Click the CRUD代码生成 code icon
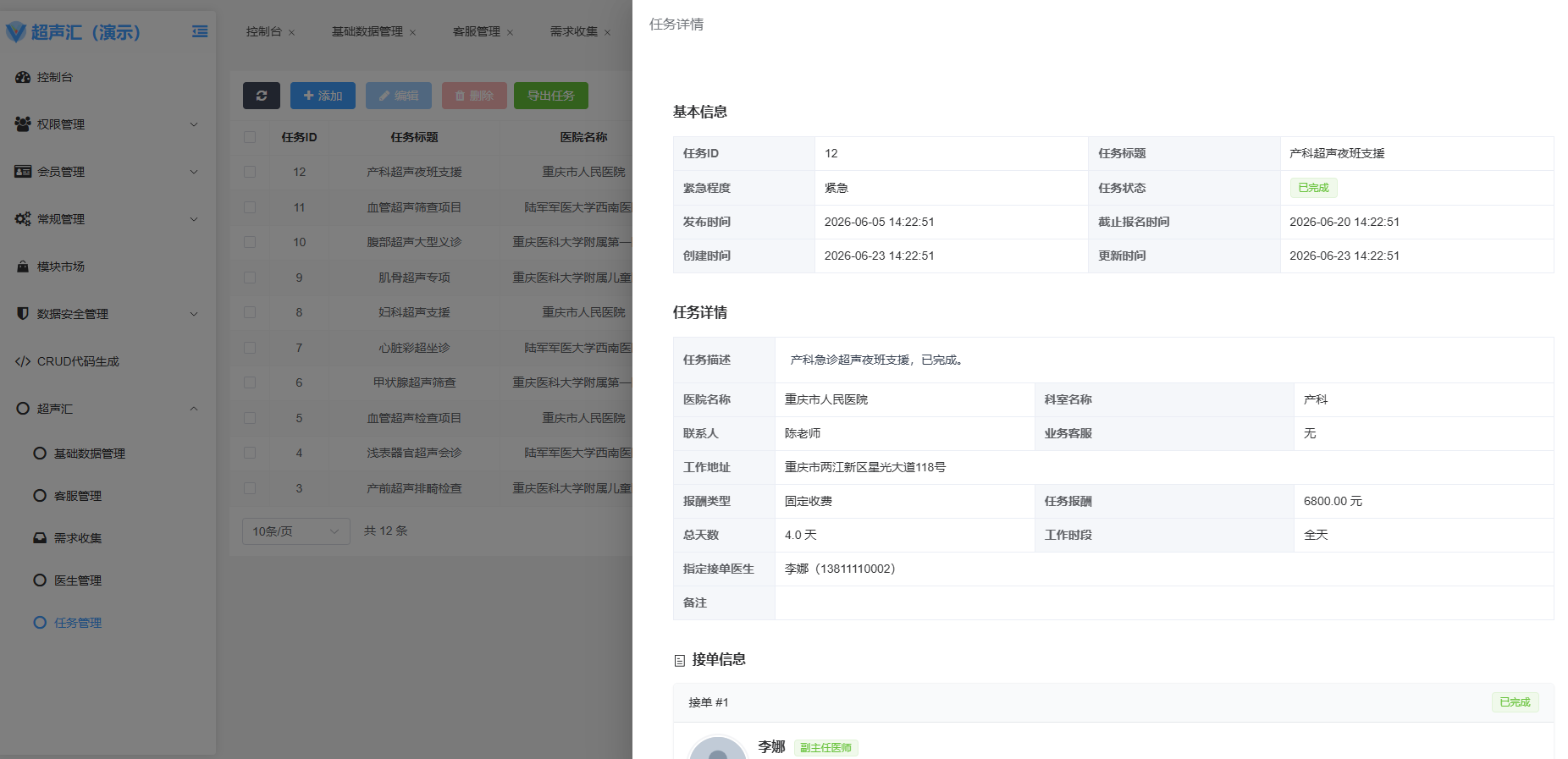 23,361
